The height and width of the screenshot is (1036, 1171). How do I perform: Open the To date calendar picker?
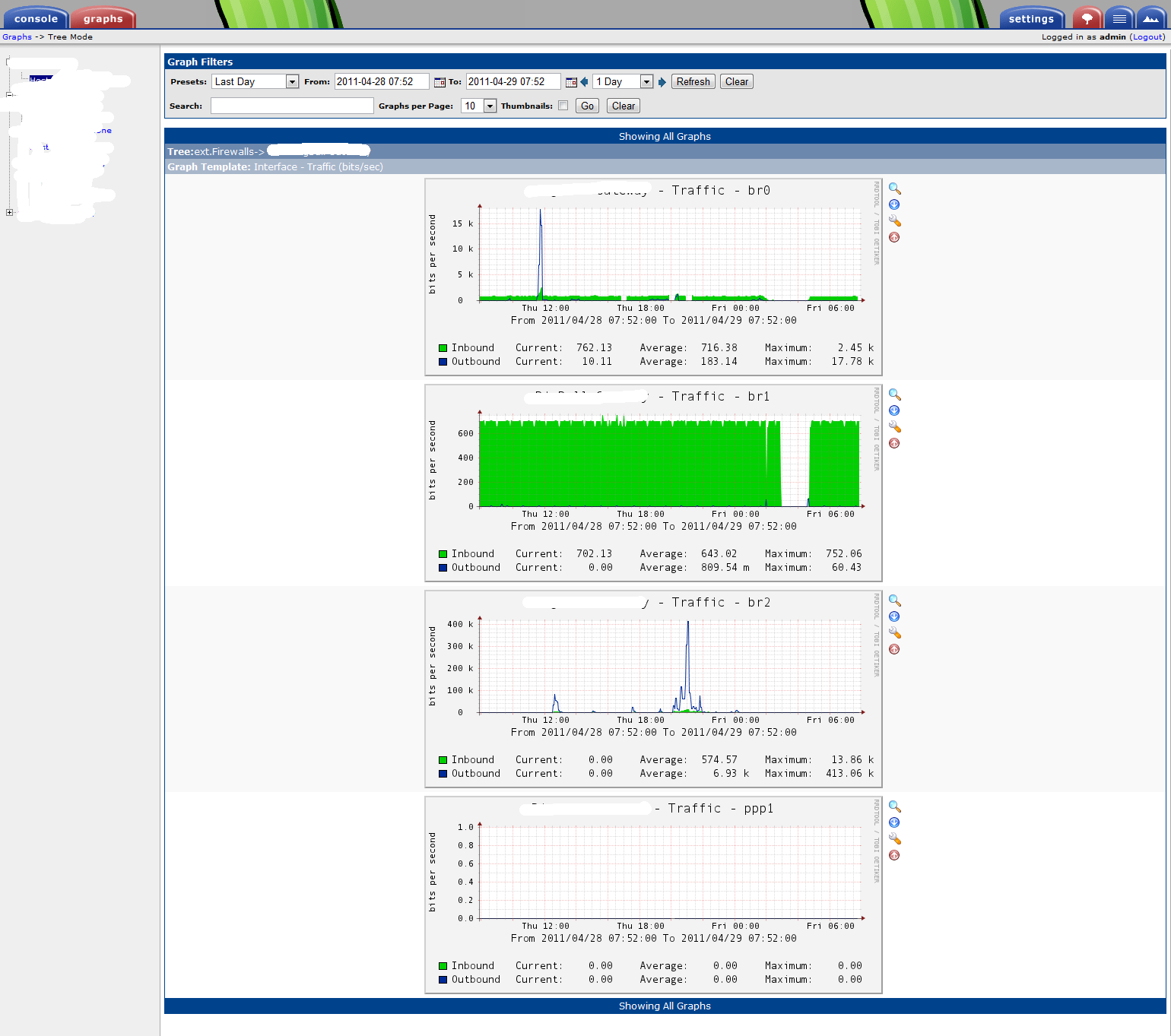[x=571, y=82]
